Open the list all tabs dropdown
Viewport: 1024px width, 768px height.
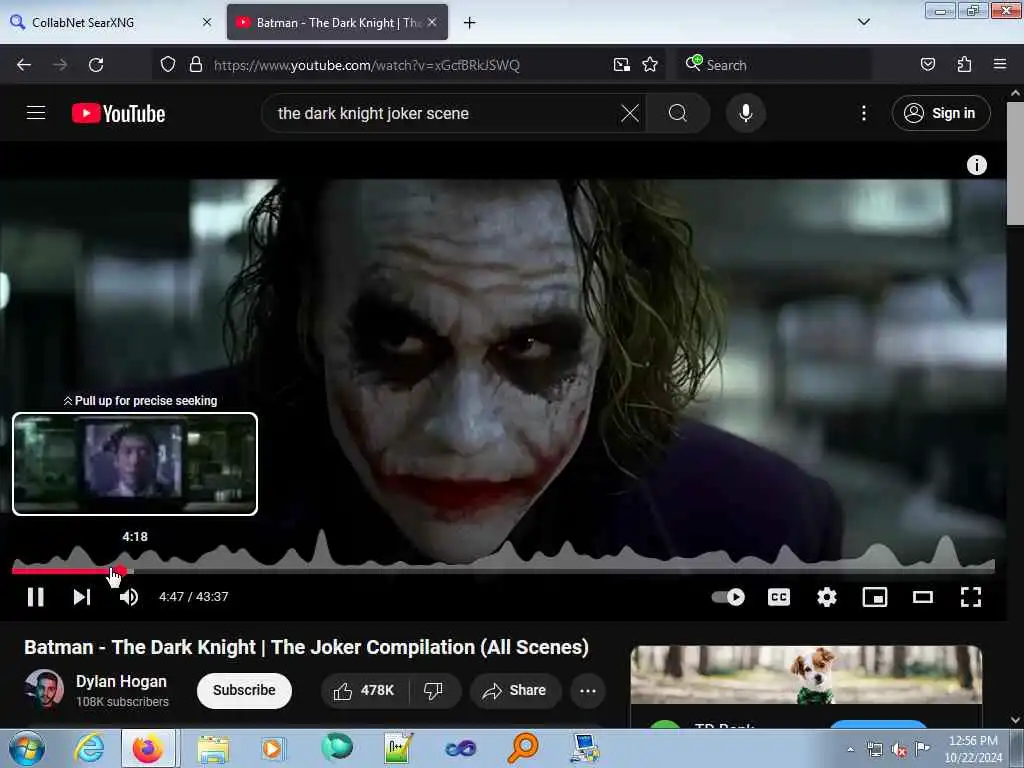pyautogui.click(x=863, y=22)
